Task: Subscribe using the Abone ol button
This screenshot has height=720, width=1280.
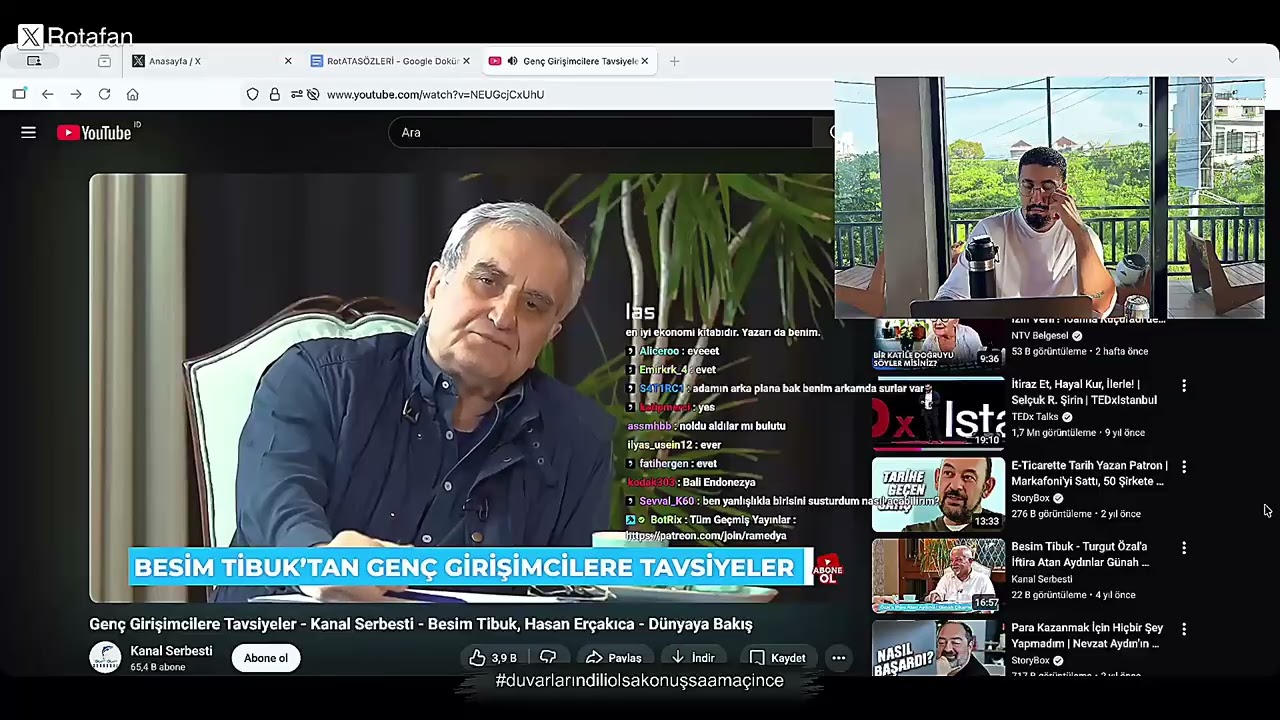Action: [x=266, y=657]
